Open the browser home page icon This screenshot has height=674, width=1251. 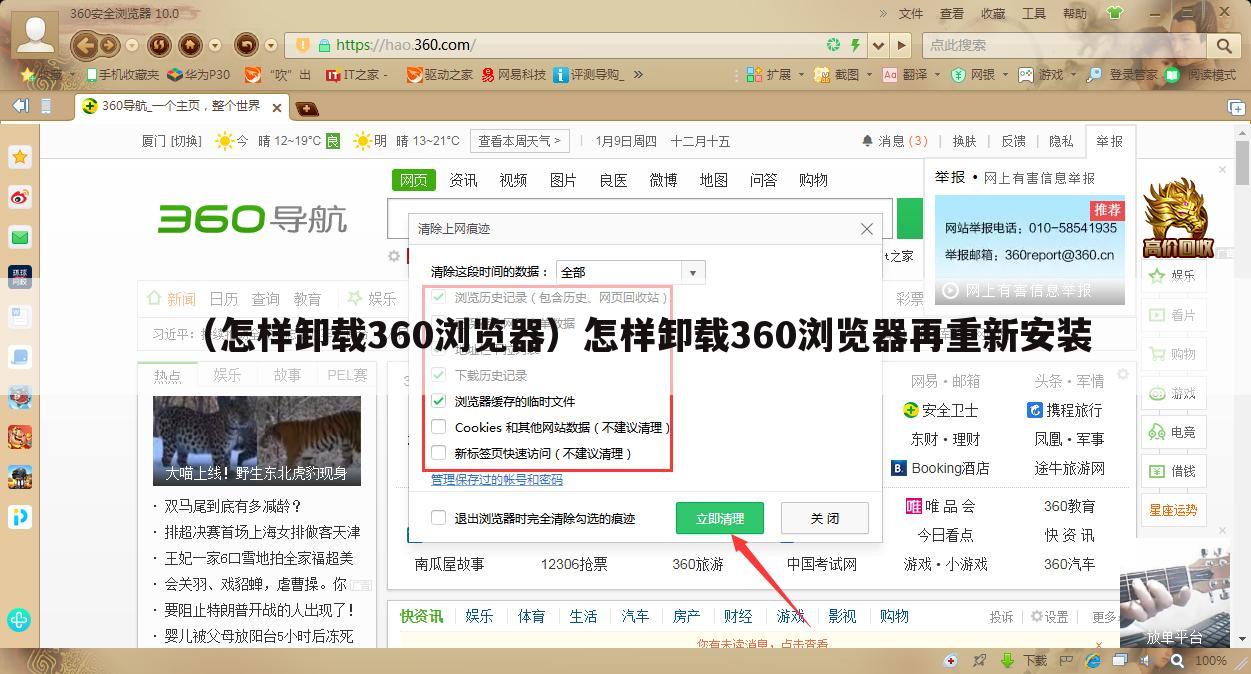coord(190,45)
